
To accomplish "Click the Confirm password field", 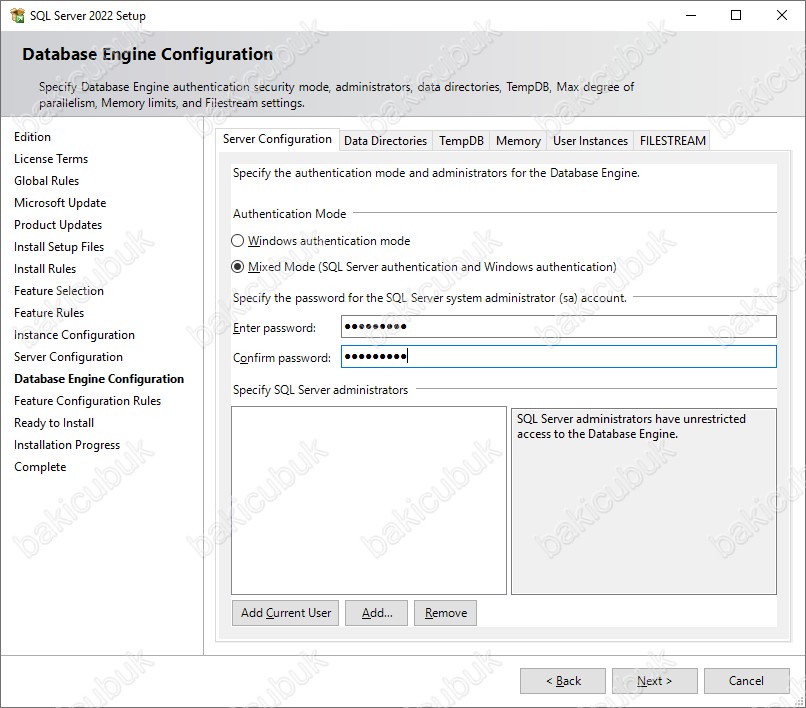I will pos(558,356).
